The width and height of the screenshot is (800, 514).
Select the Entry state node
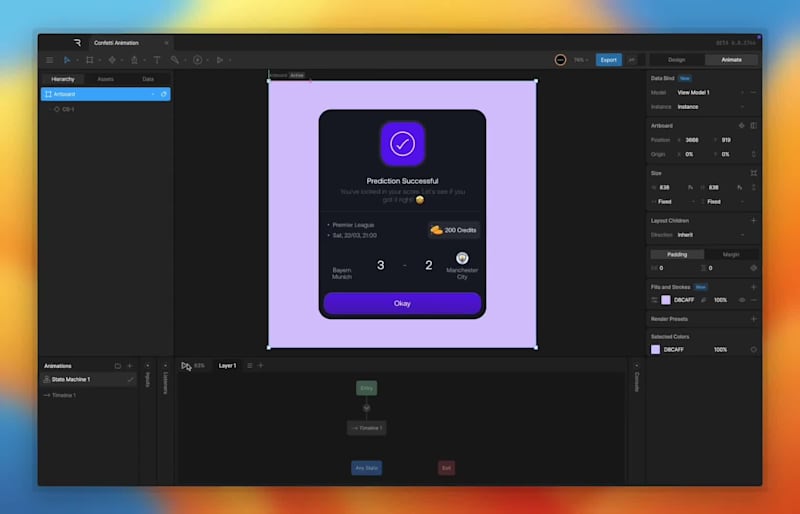367,388
